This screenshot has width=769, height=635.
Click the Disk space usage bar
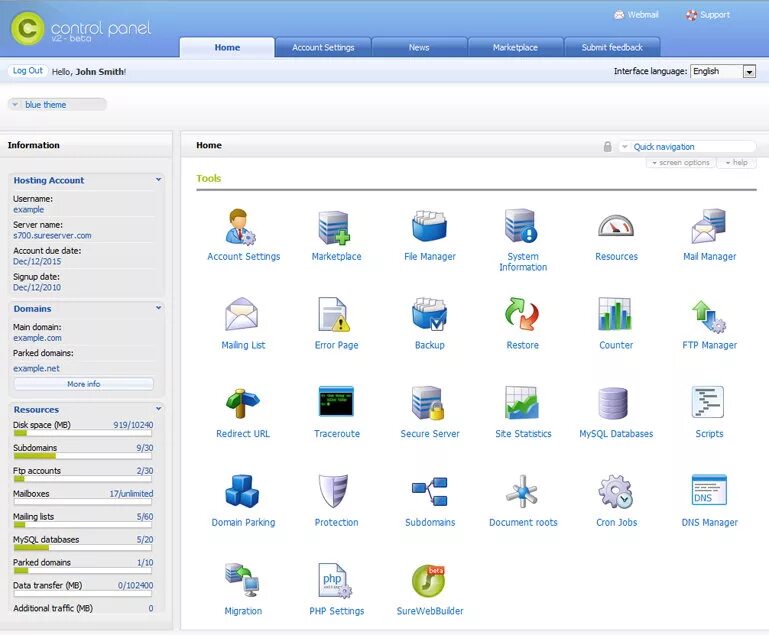point(82,433)
